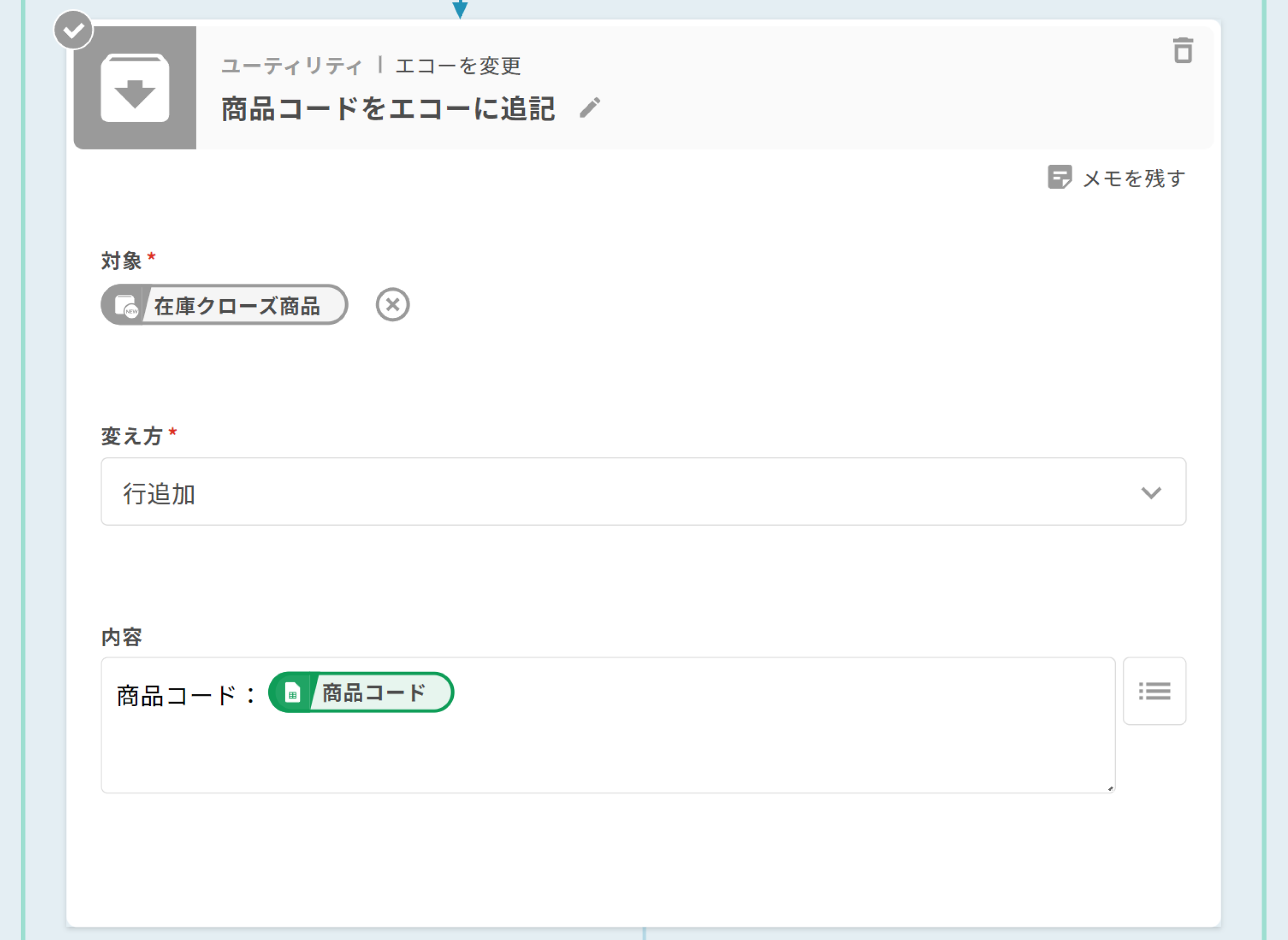Click the checkmark status circle at the top left
Screen dimensions: 1288x940
[73, 30]
